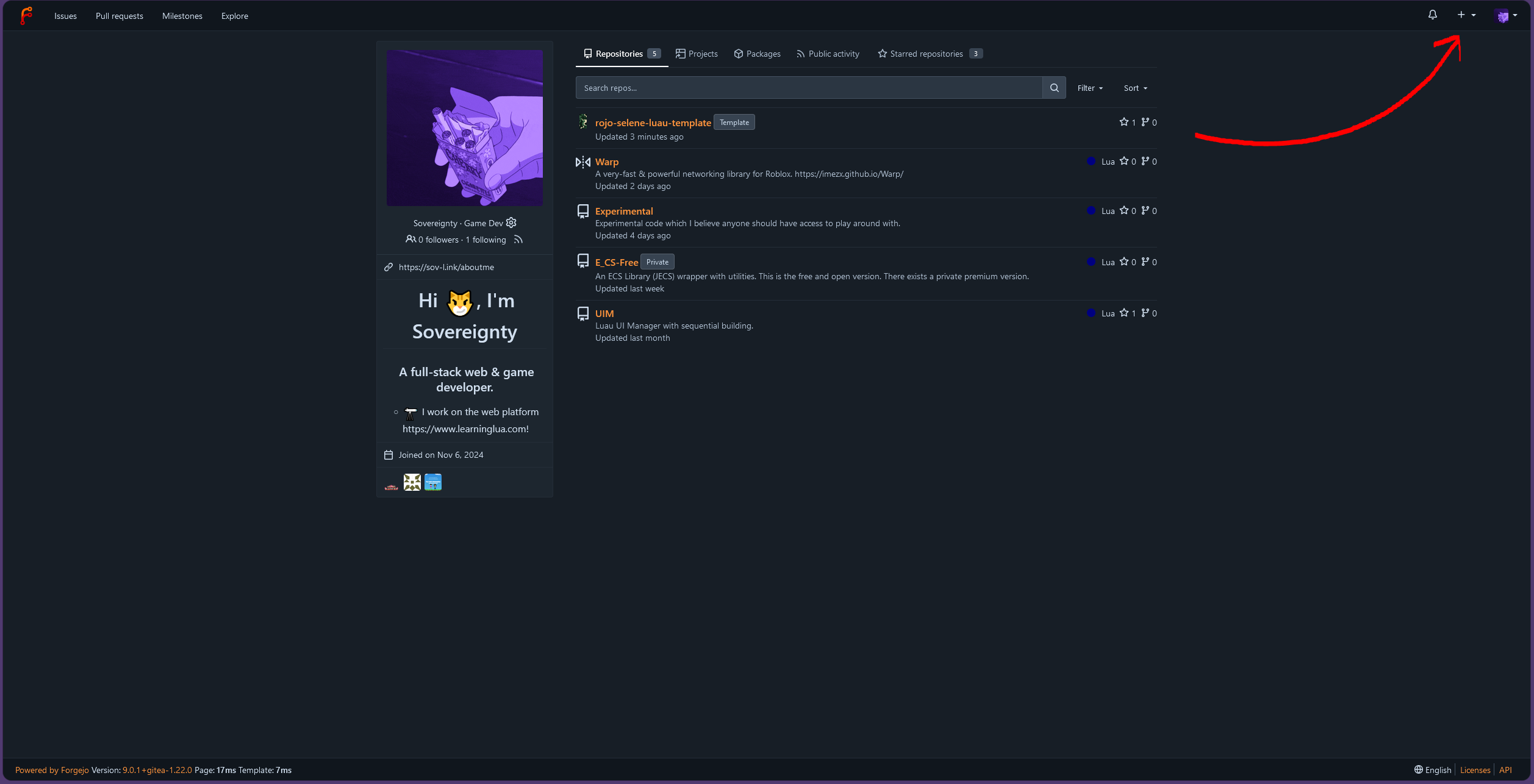Screen dimensions: 1534x784
Task: Click the https://www.learninglua.com! text
Action: [x=465, y=429]
